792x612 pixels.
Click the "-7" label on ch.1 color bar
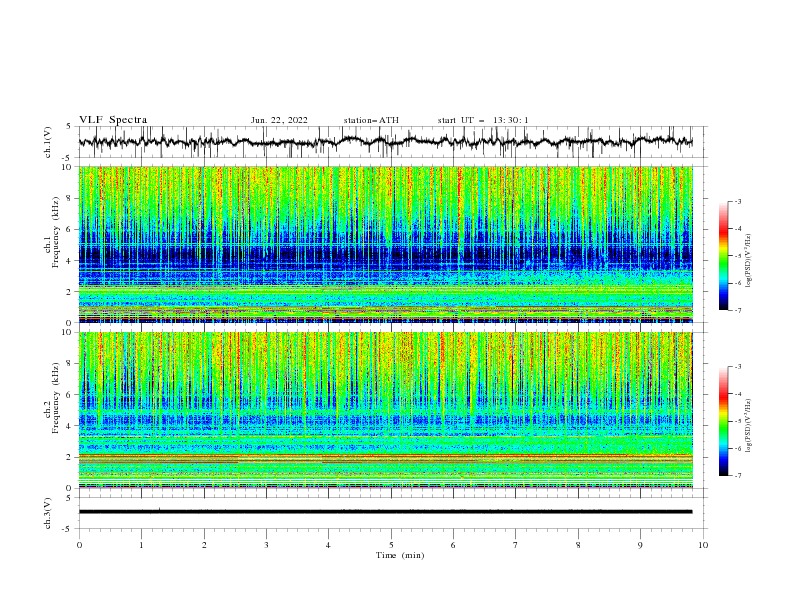click(738, 310)
